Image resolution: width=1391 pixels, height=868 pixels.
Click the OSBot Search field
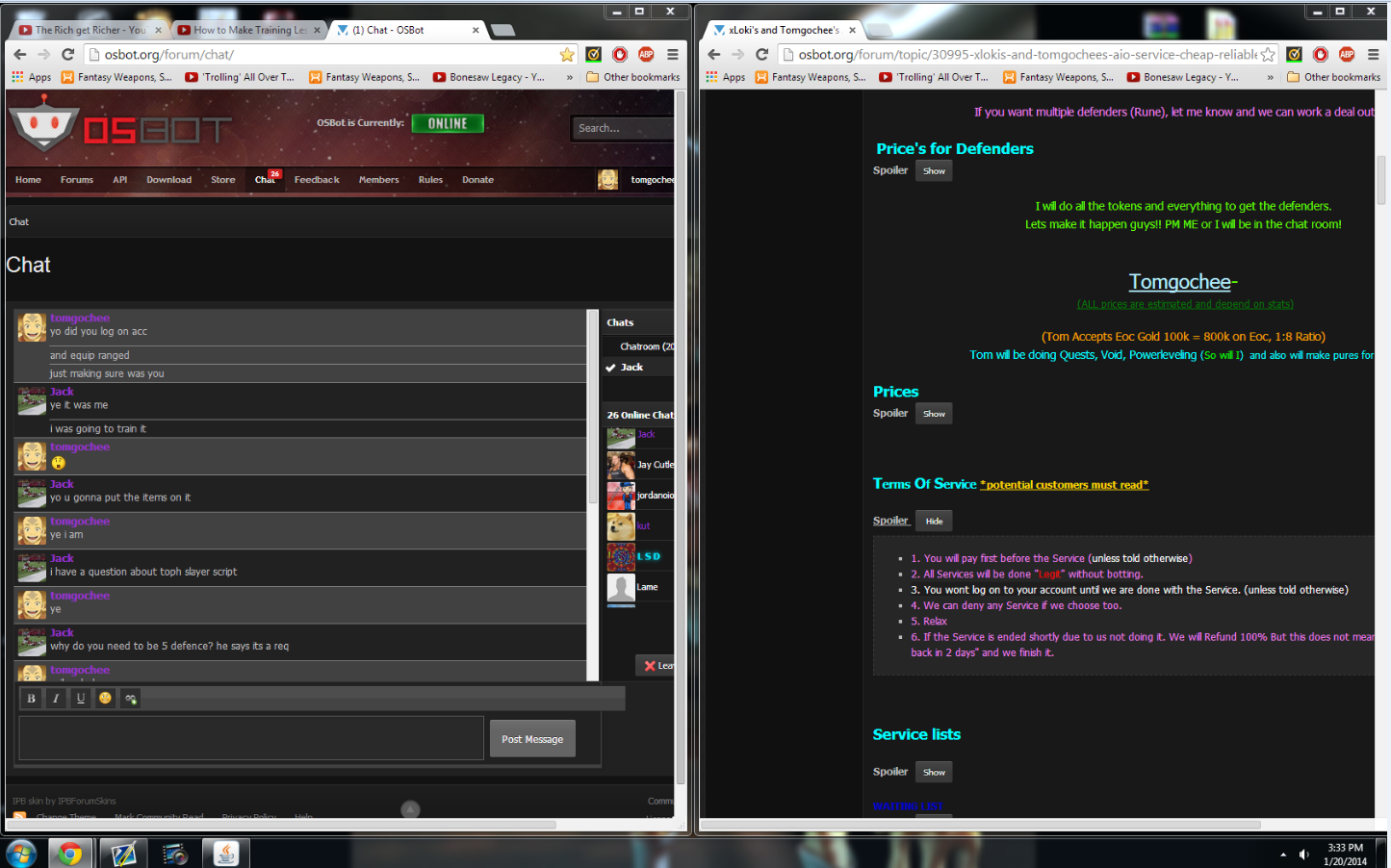[623, 128]
